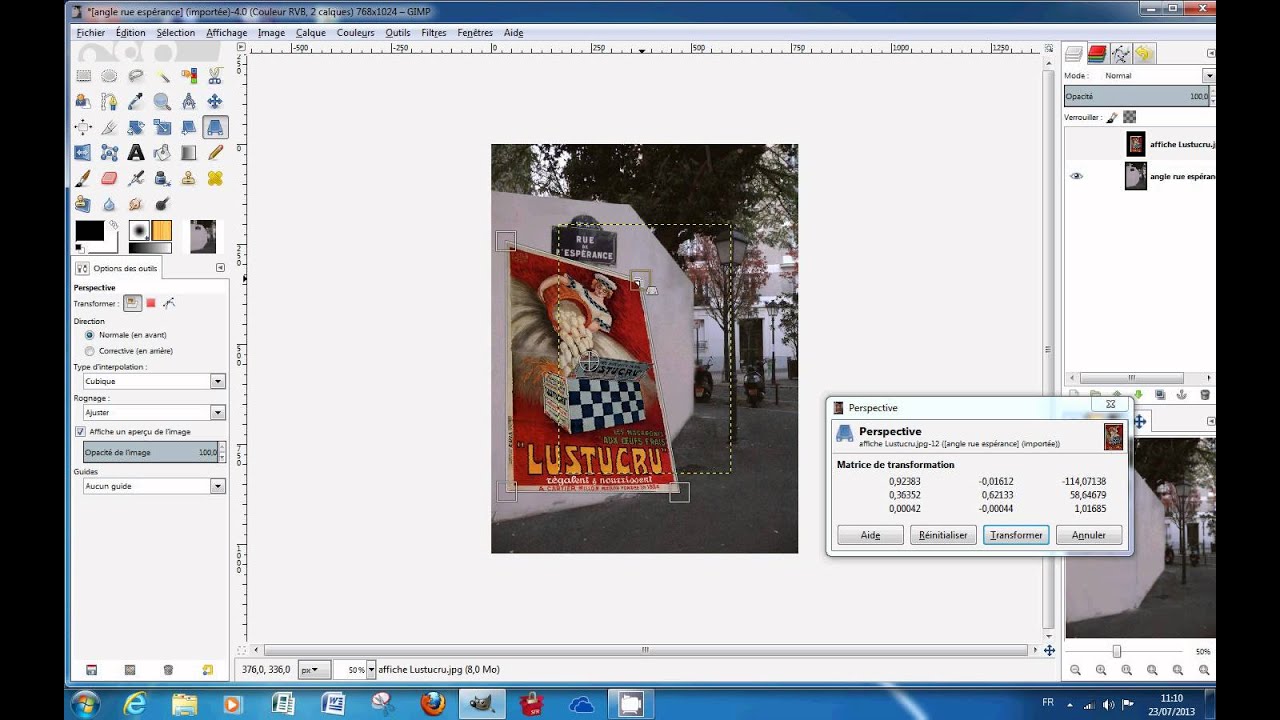
Task: Click the black foreground color swatch
Action: (x=89, y=231)
